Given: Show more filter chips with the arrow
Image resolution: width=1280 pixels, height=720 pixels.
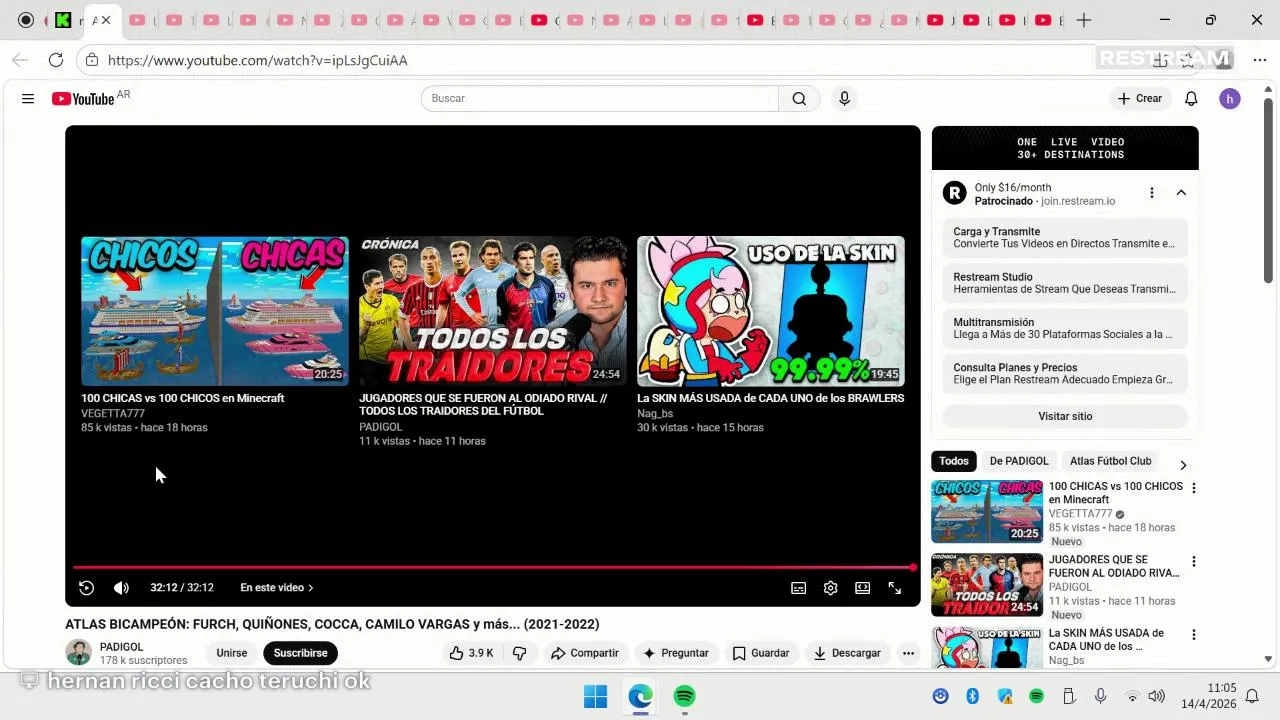Looking at the screenshot, I should (x=1183, y=465).
